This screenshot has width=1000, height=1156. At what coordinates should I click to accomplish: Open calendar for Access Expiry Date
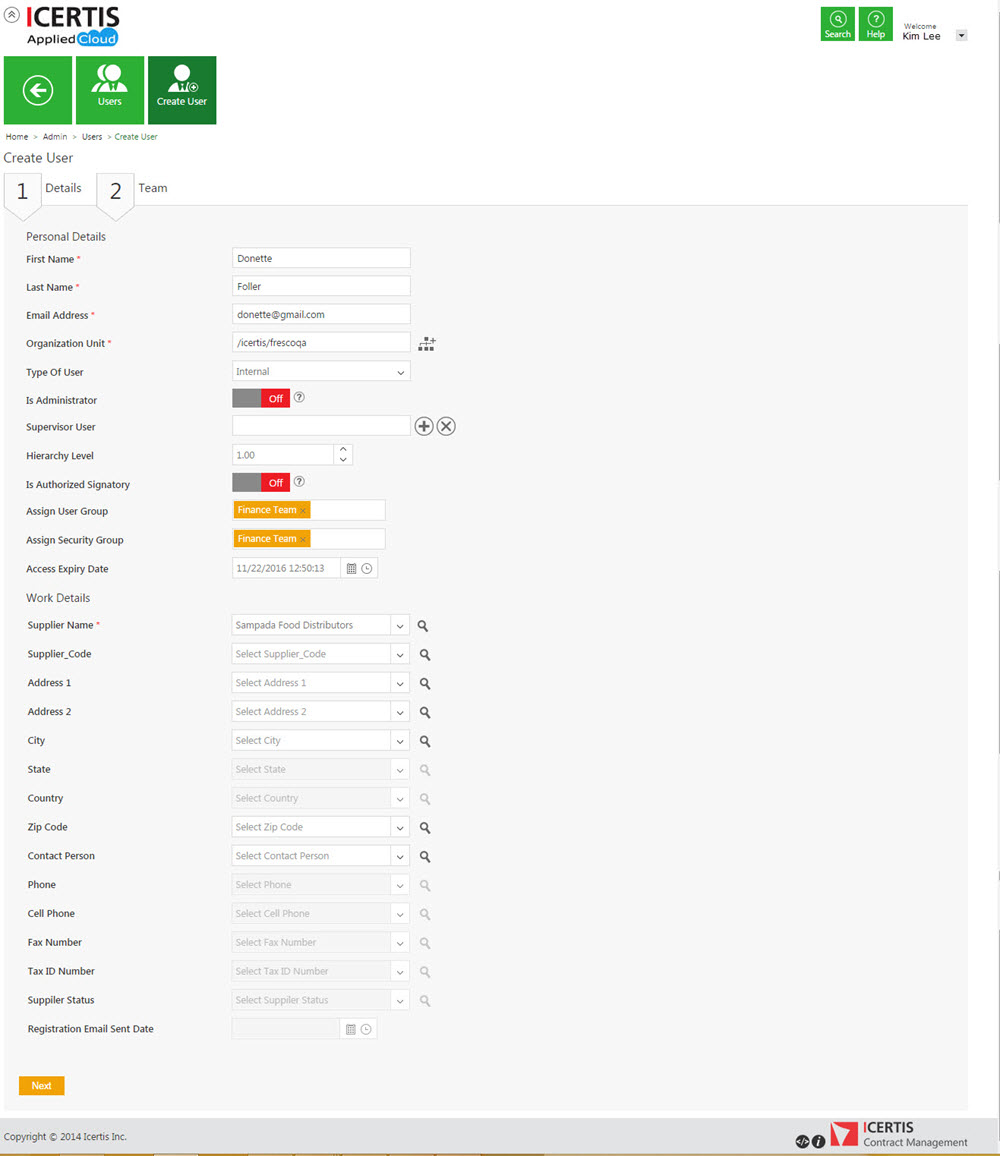(351, 569)
